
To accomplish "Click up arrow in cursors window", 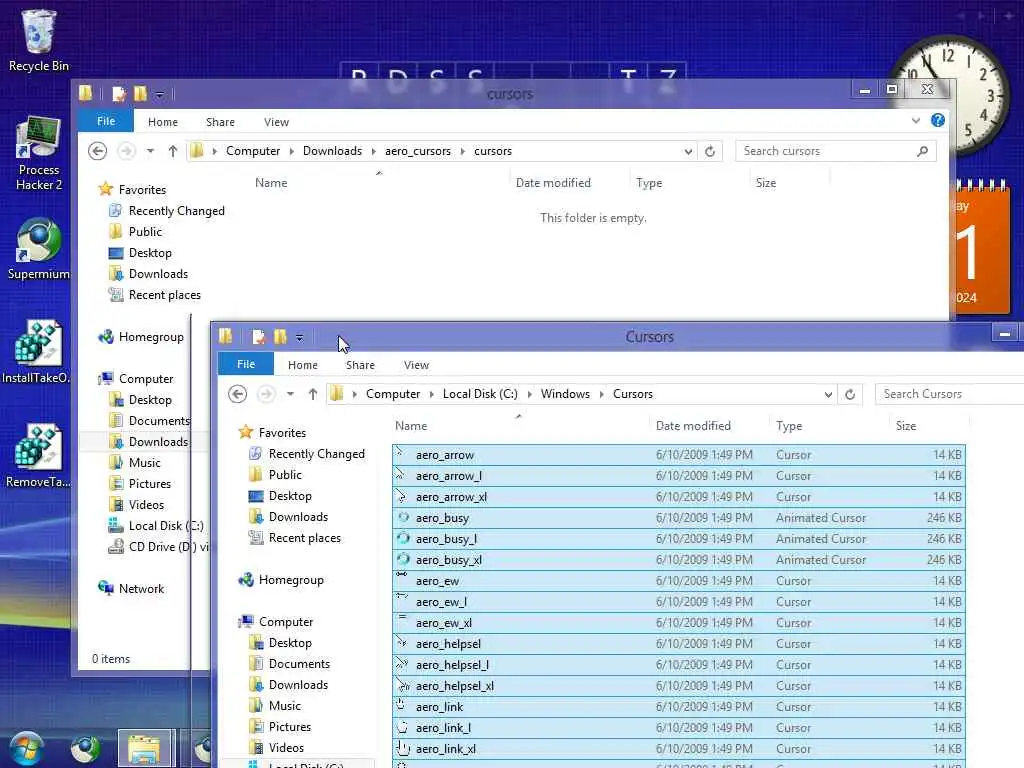I will [172, 151].
